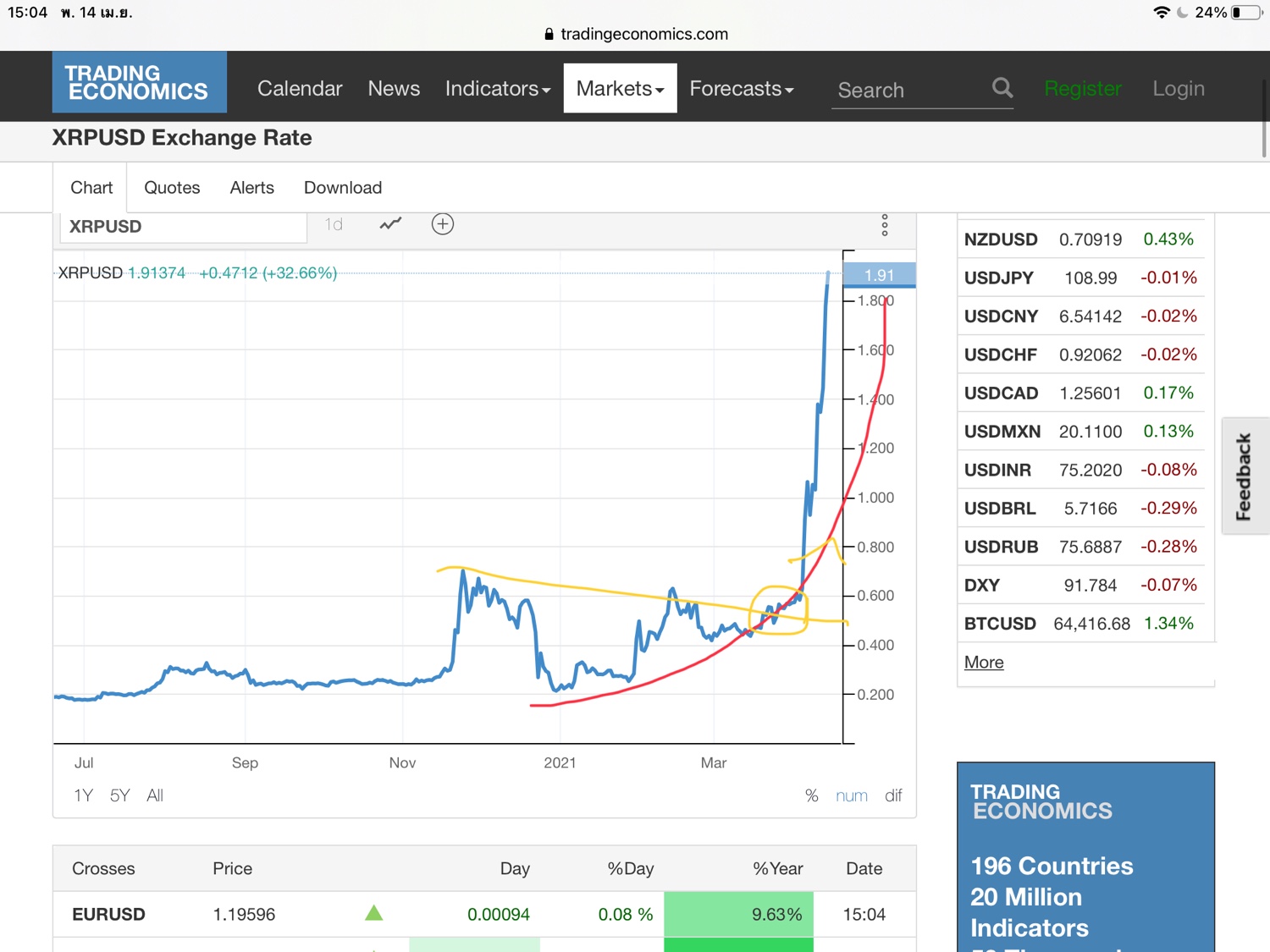The image size is (1270, 952).
Task: Click the search magnifier icon
Action: tap(1002, 88)
